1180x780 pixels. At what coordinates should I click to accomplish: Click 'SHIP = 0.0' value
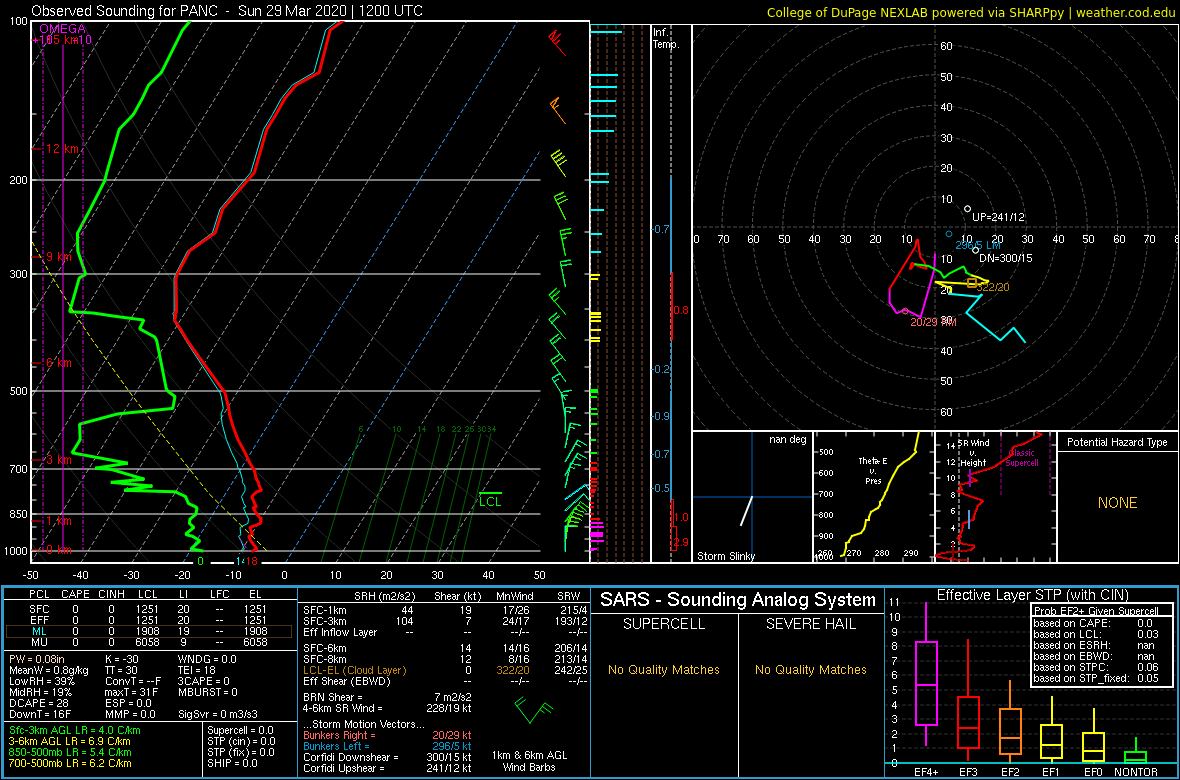tap(233, 763)
